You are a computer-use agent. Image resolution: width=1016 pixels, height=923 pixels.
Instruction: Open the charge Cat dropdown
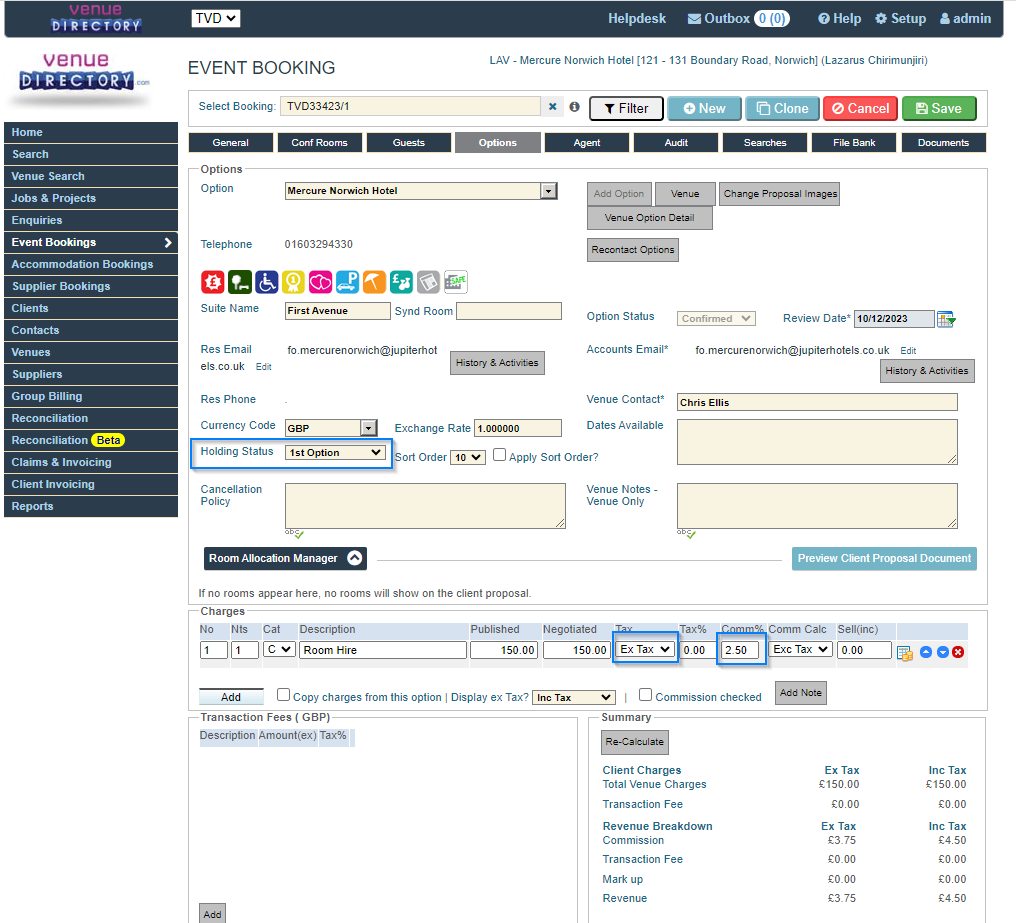pyautogui.click(x=280, y=649)
